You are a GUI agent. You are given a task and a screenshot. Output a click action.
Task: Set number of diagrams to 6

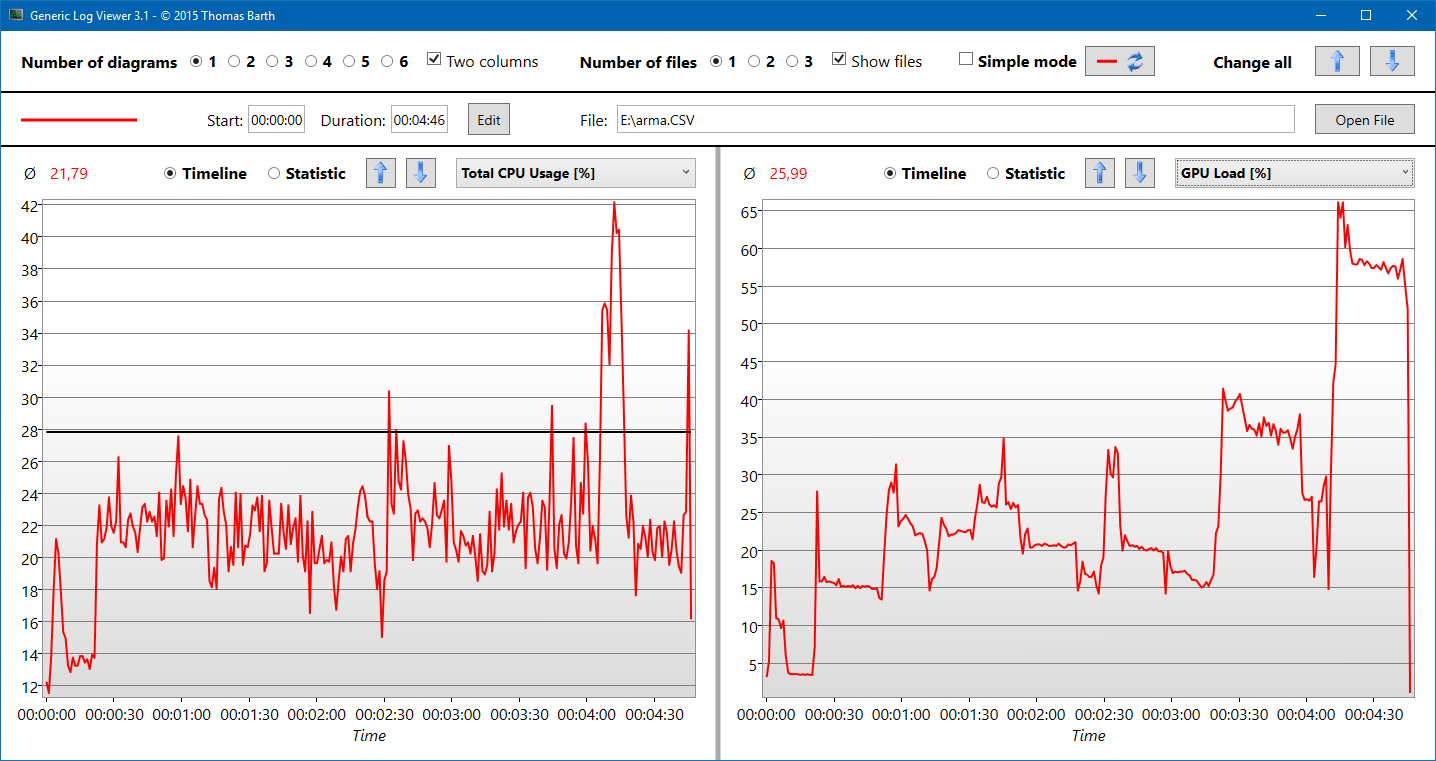coord(388,61)
